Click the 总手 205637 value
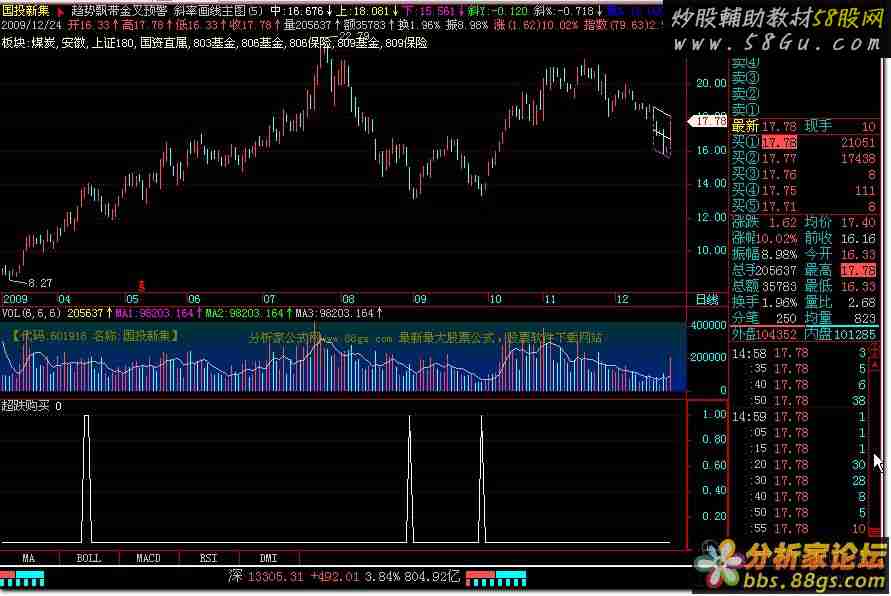 [x=776, y=270]
